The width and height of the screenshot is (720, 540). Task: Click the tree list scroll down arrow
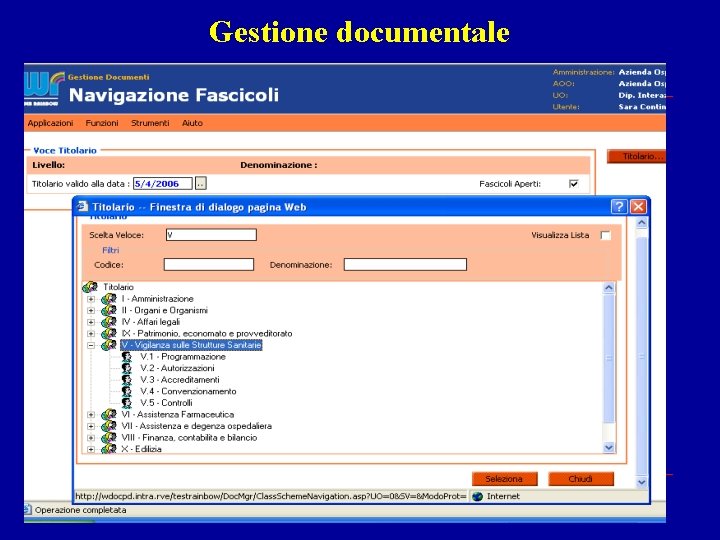tap(609, 447)
